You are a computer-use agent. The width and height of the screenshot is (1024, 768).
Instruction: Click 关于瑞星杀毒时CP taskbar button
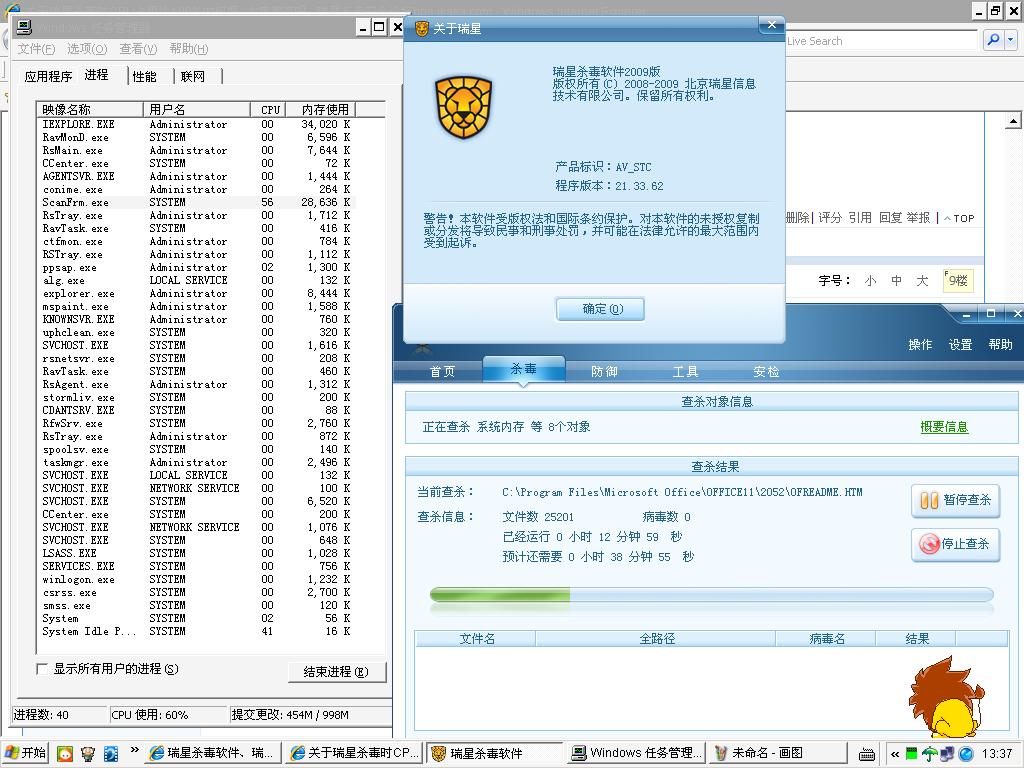353,753
